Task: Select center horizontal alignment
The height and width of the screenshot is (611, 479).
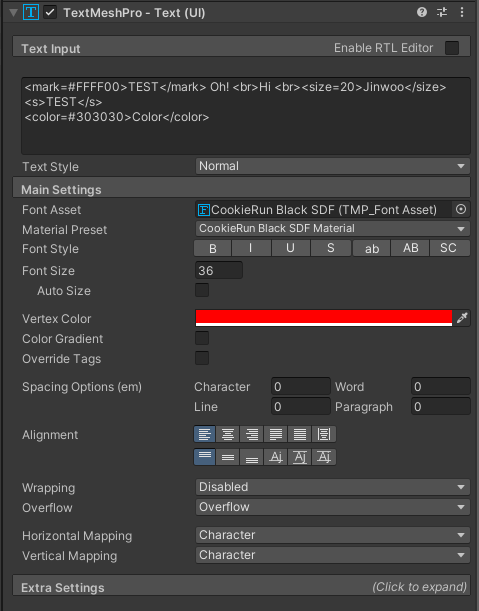Action: point(228,434)
